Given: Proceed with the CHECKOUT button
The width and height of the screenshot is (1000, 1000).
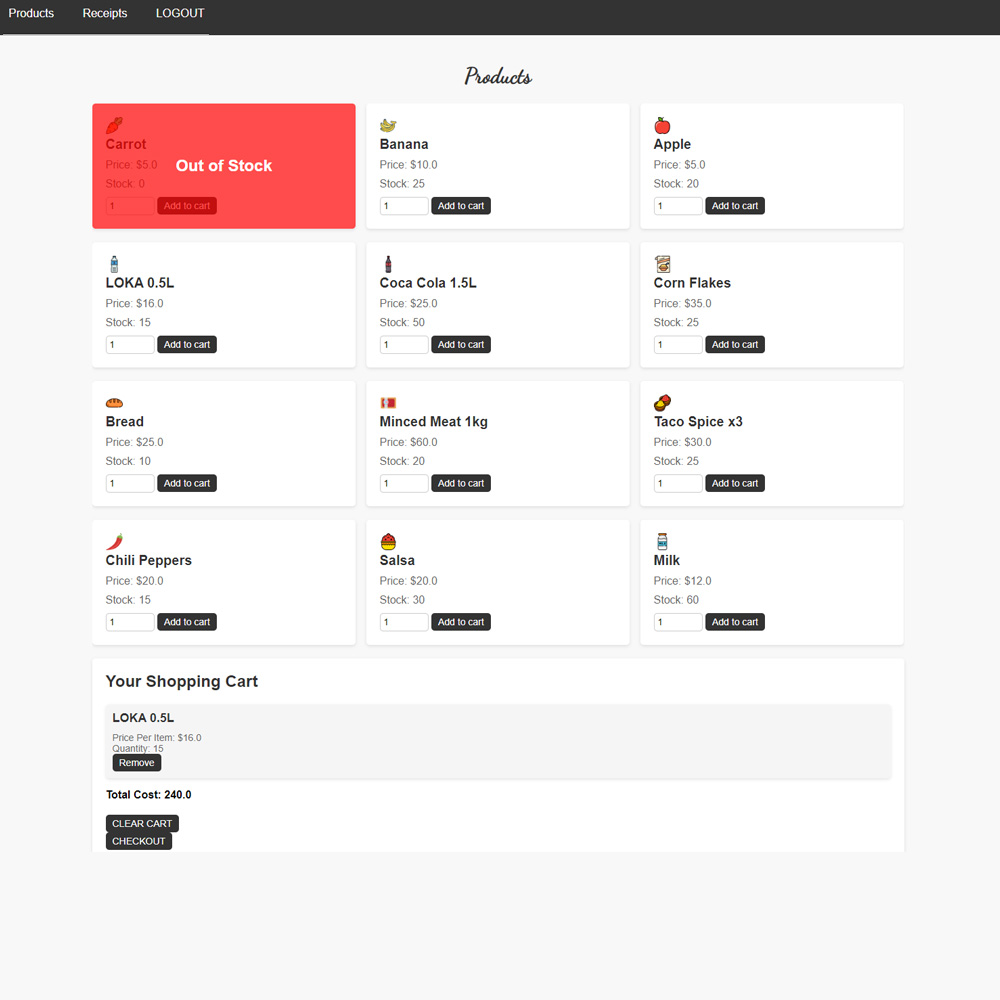Looking at the screenshot, I should [x=139, y=841].
